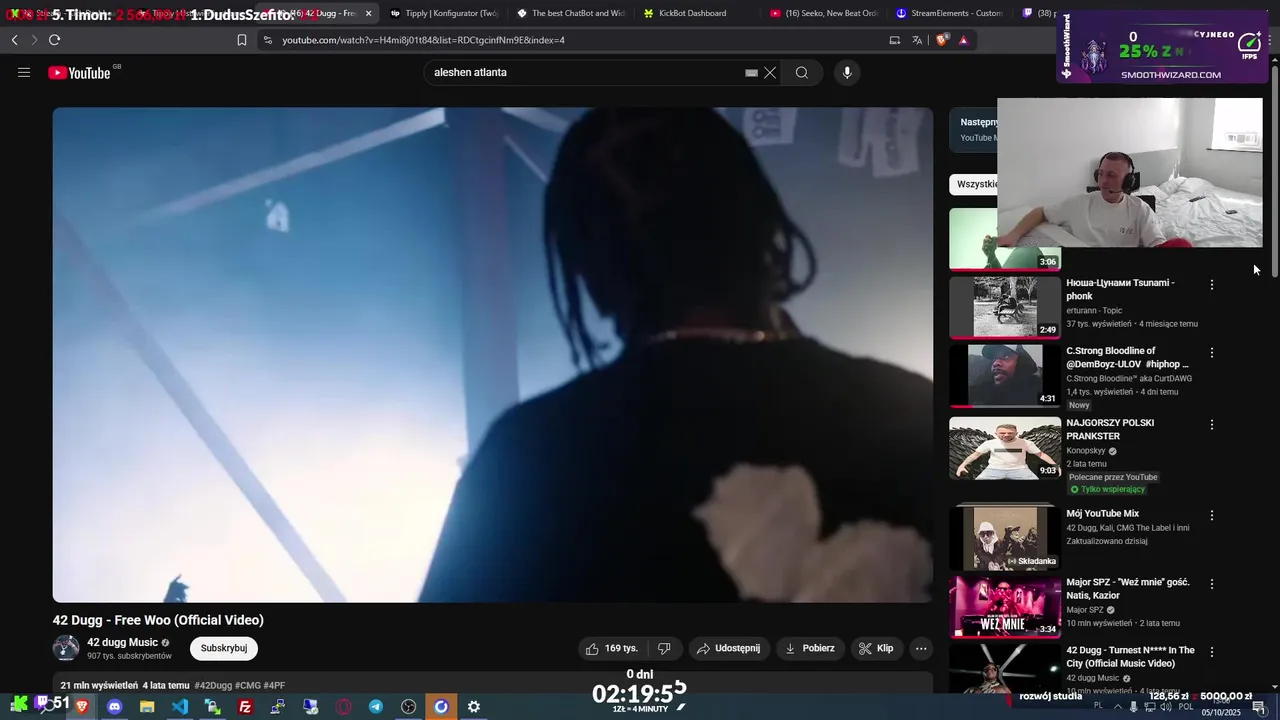Open Brave Shields lion icon

tap(942, 40)
